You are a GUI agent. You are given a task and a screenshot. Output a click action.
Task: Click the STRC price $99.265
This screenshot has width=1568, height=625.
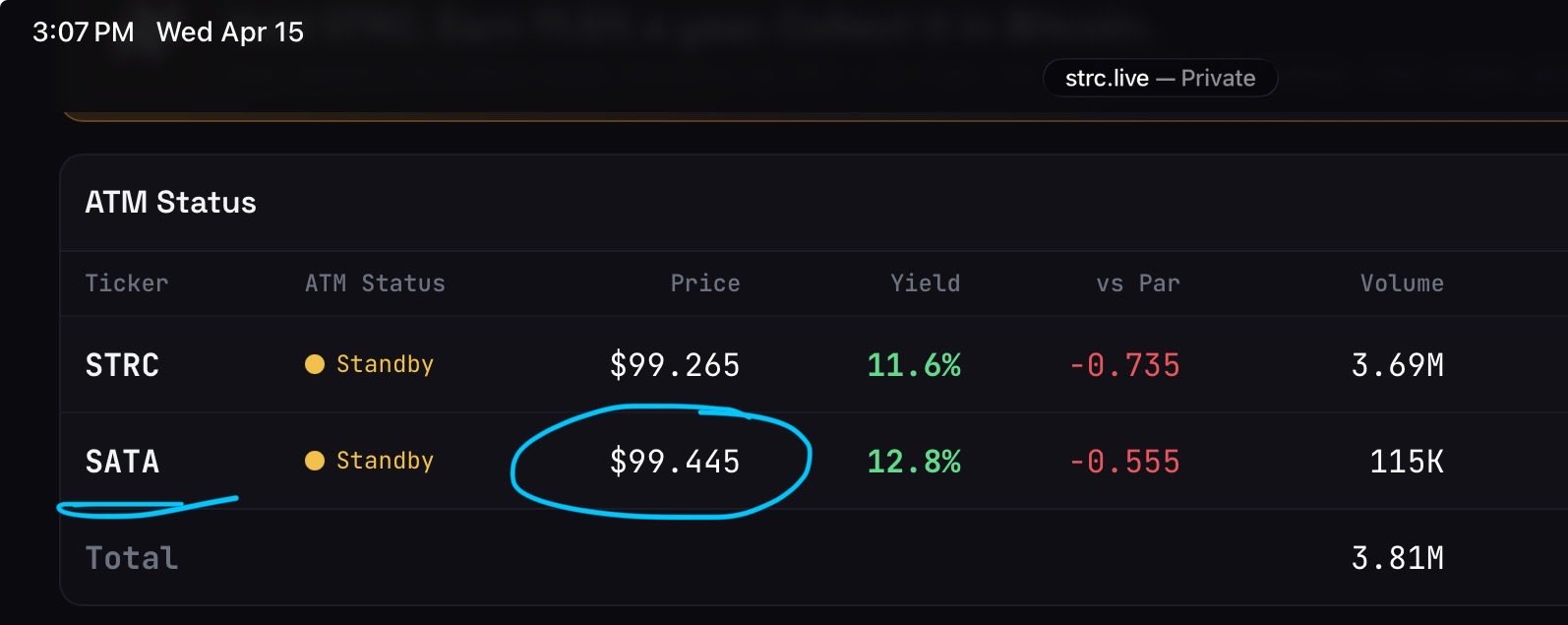click(675, 365)
